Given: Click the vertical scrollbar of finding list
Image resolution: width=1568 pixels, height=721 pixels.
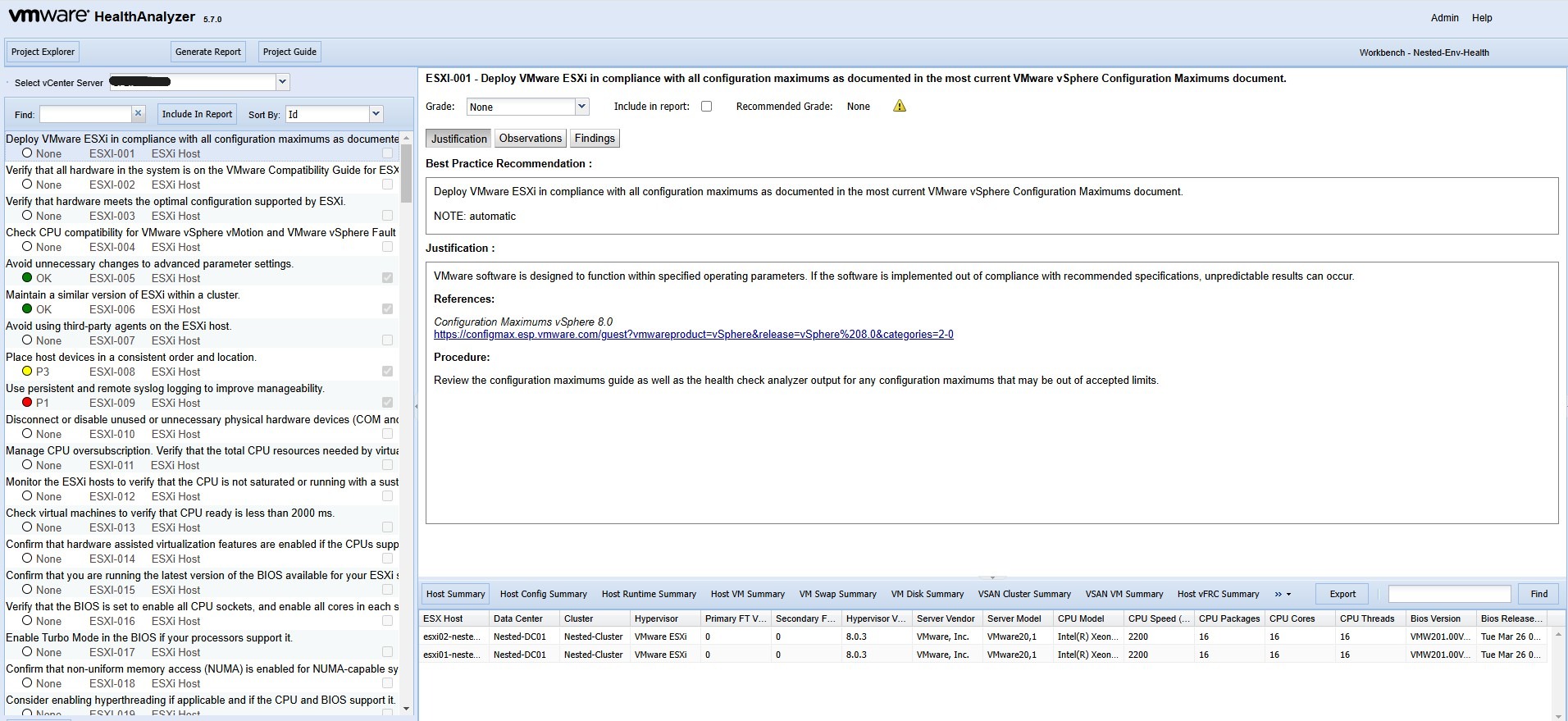Looking at the screenshot, I should [x=406, y=174].
